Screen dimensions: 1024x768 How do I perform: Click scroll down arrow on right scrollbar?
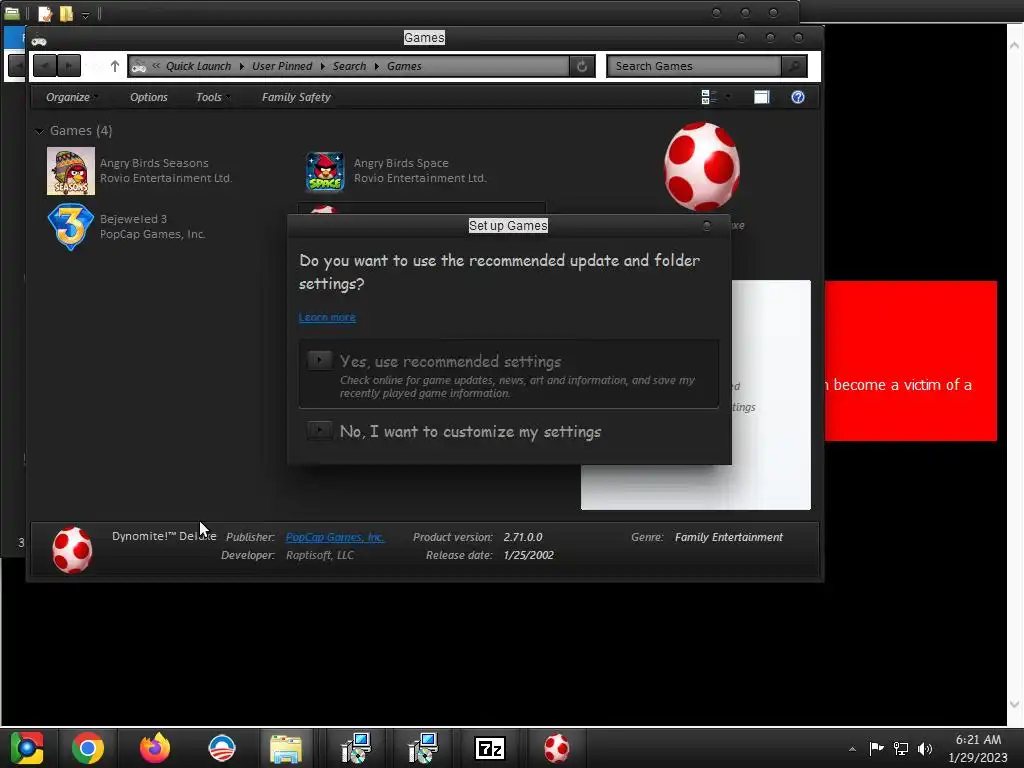point(1014,704)
